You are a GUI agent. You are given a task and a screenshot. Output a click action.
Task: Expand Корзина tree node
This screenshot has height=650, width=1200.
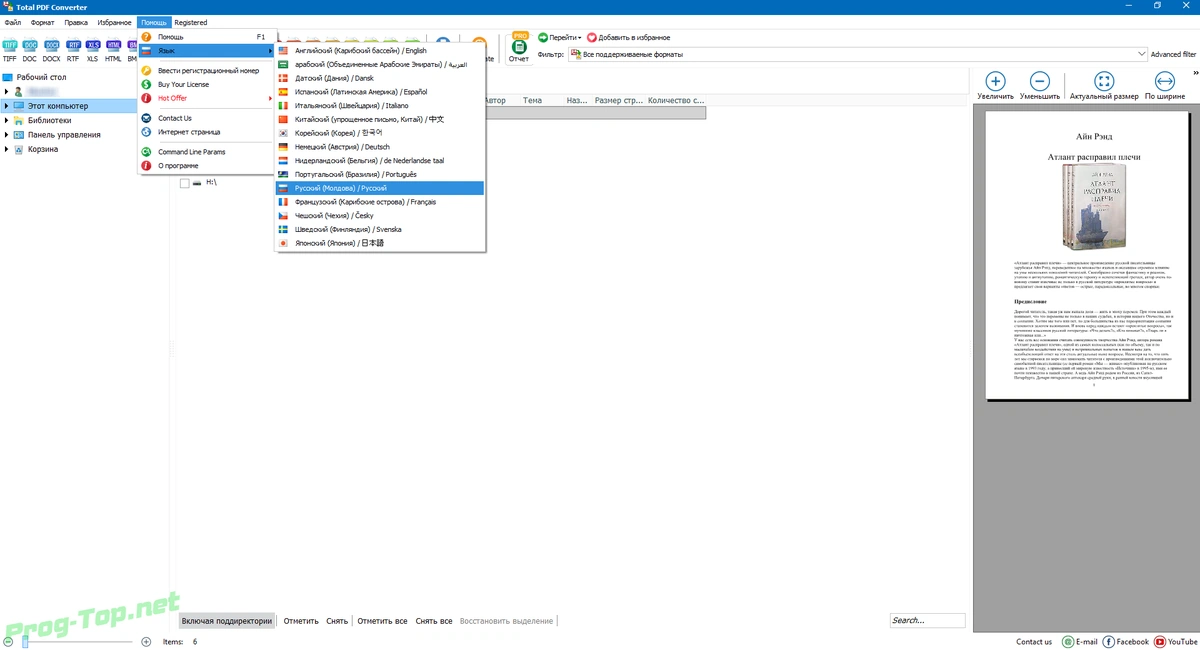[6, 149]
